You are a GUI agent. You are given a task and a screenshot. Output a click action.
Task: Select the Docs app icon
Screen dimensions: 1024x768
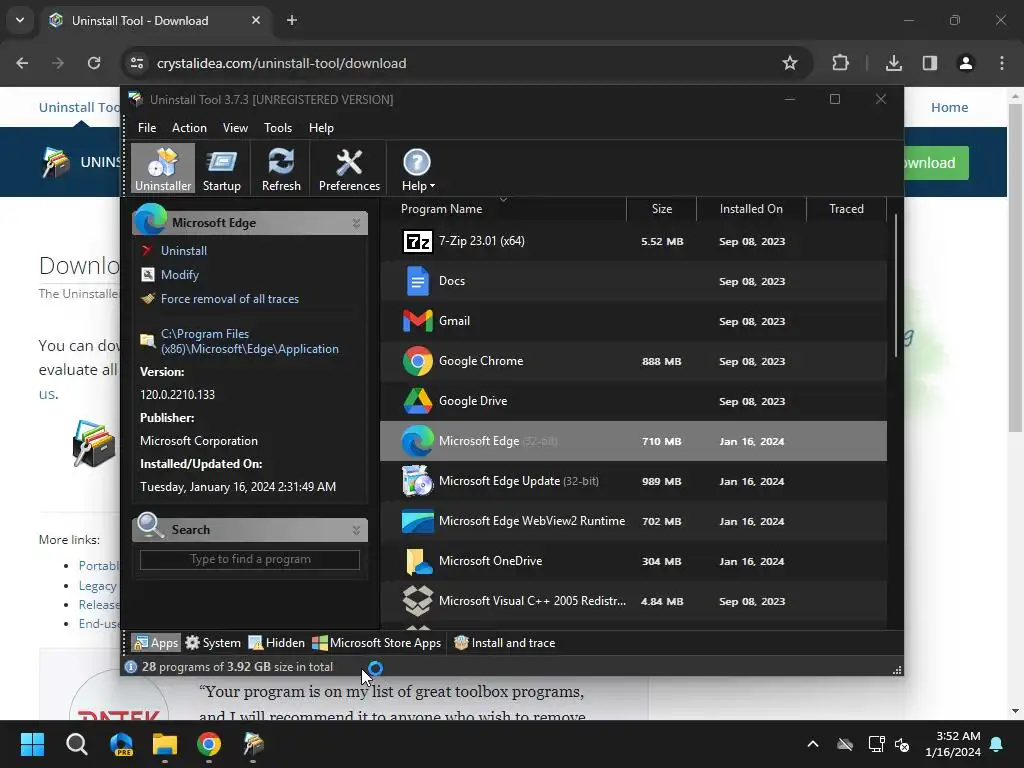point(417,281)
